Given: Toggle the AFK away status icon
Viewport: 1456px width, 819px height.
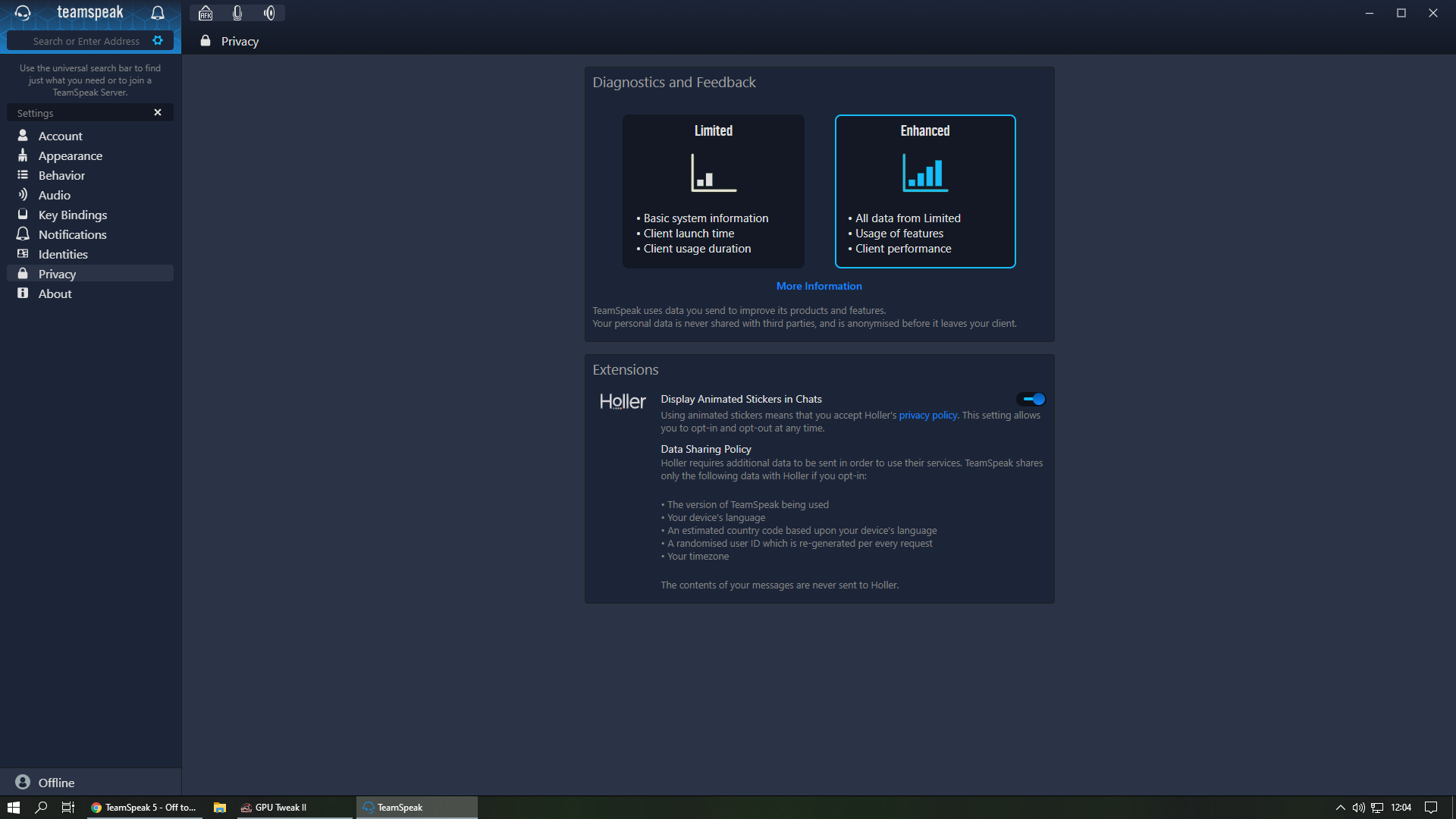Looking at the screenshot, I should click(x=206, y=13).
